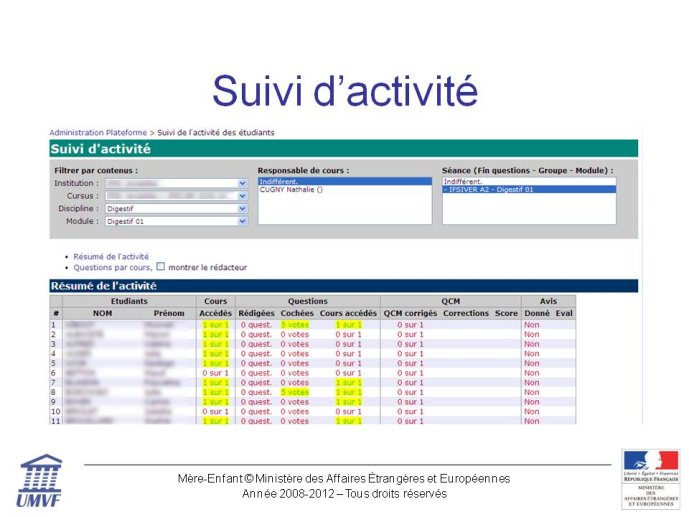Viewport: 689px width, 517px height.
Task: Open the Questions par cours link
Action: click(x=112, y=268)
